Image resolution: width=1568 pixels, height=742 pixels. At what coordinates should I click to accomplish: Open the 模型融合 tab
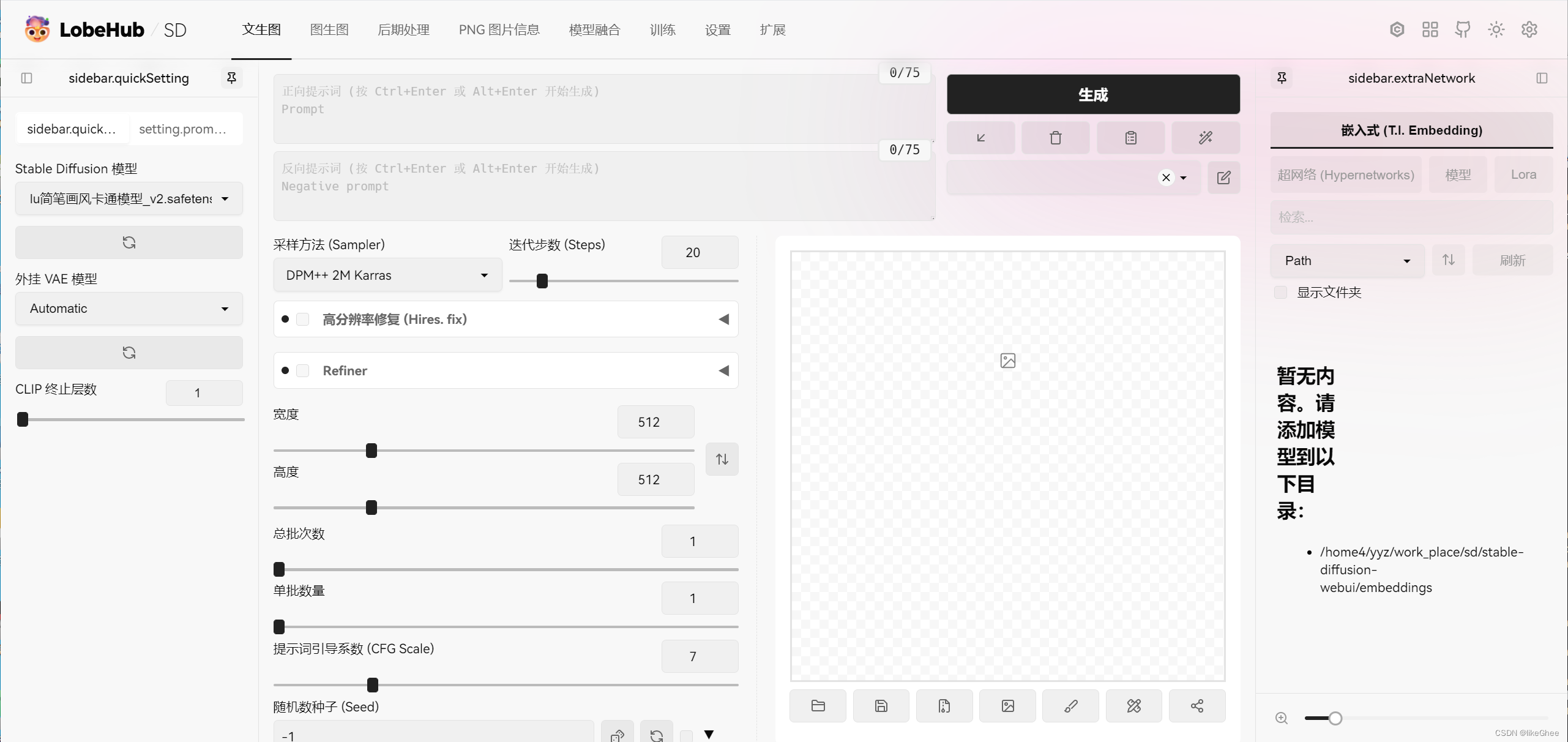point(595,29)
